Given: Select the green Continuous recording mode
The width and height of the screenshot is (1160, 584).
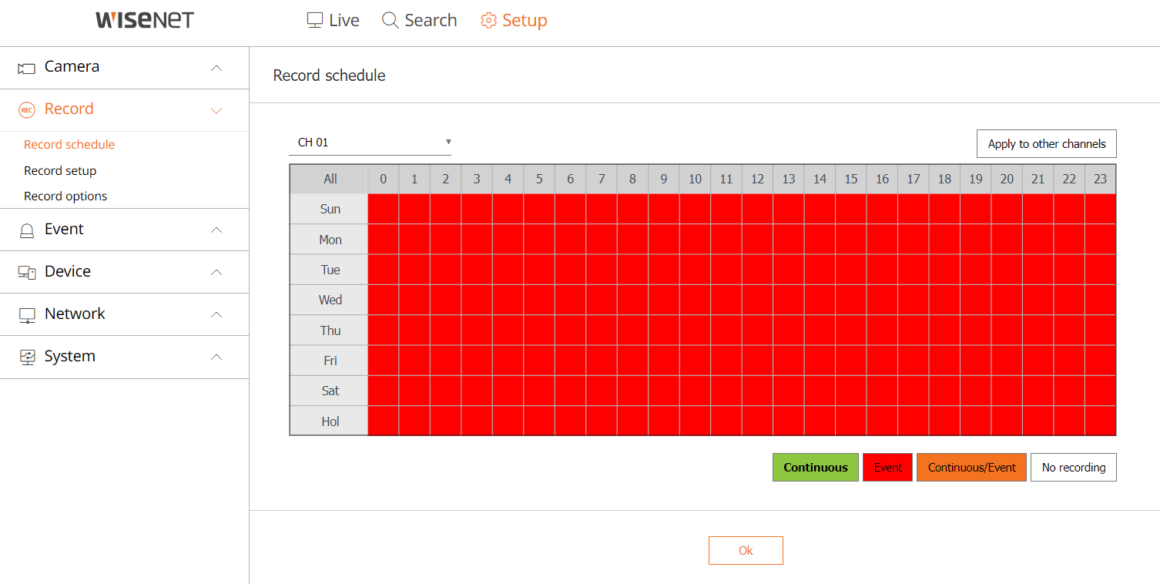Looking at the screenshot, I should [x=815, y=468].
